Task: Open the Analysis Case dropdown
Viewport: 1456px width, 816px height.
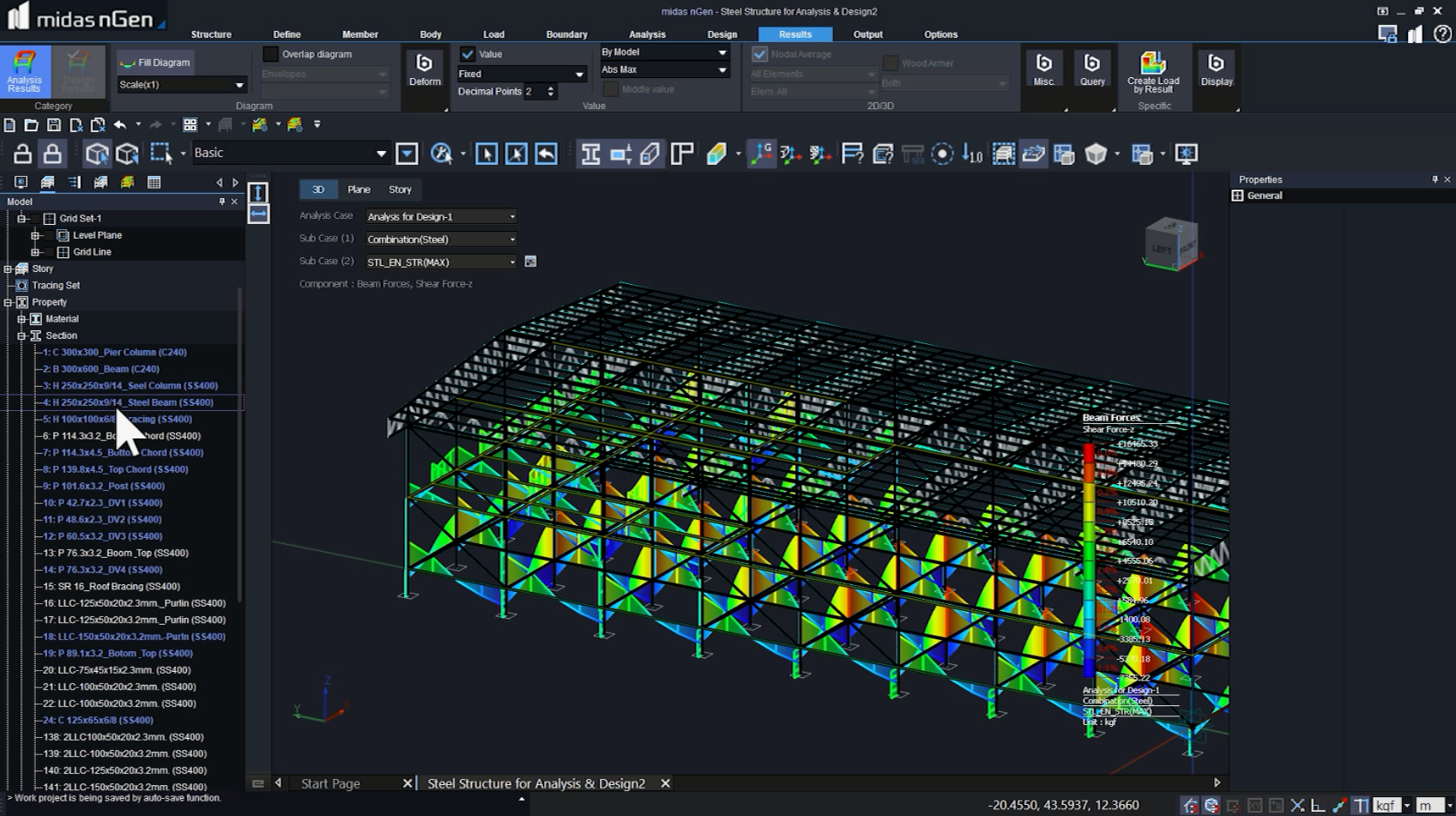Action: click(441, 217)
